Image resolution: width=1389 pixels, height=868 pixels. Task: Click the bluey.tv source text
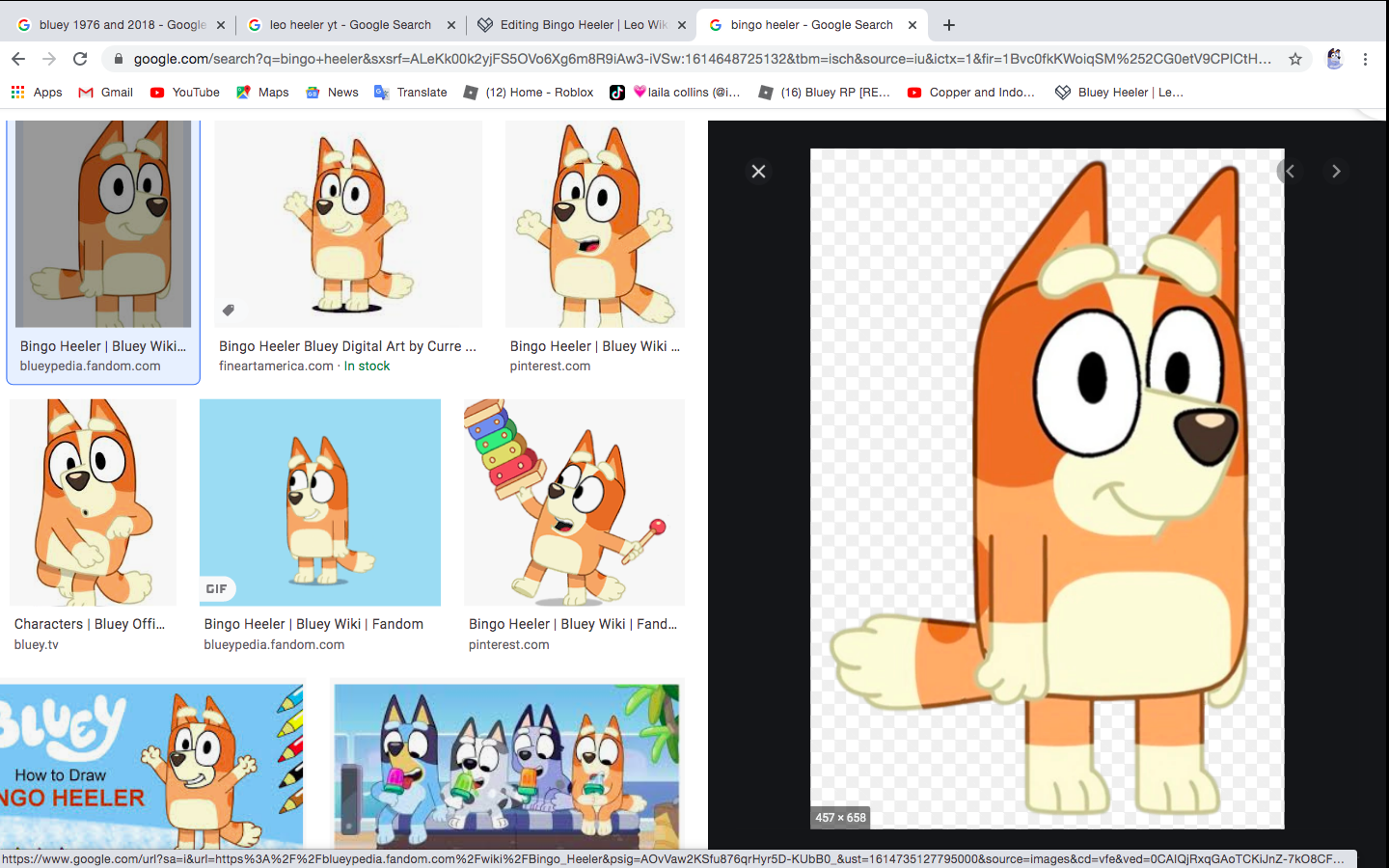36,644
